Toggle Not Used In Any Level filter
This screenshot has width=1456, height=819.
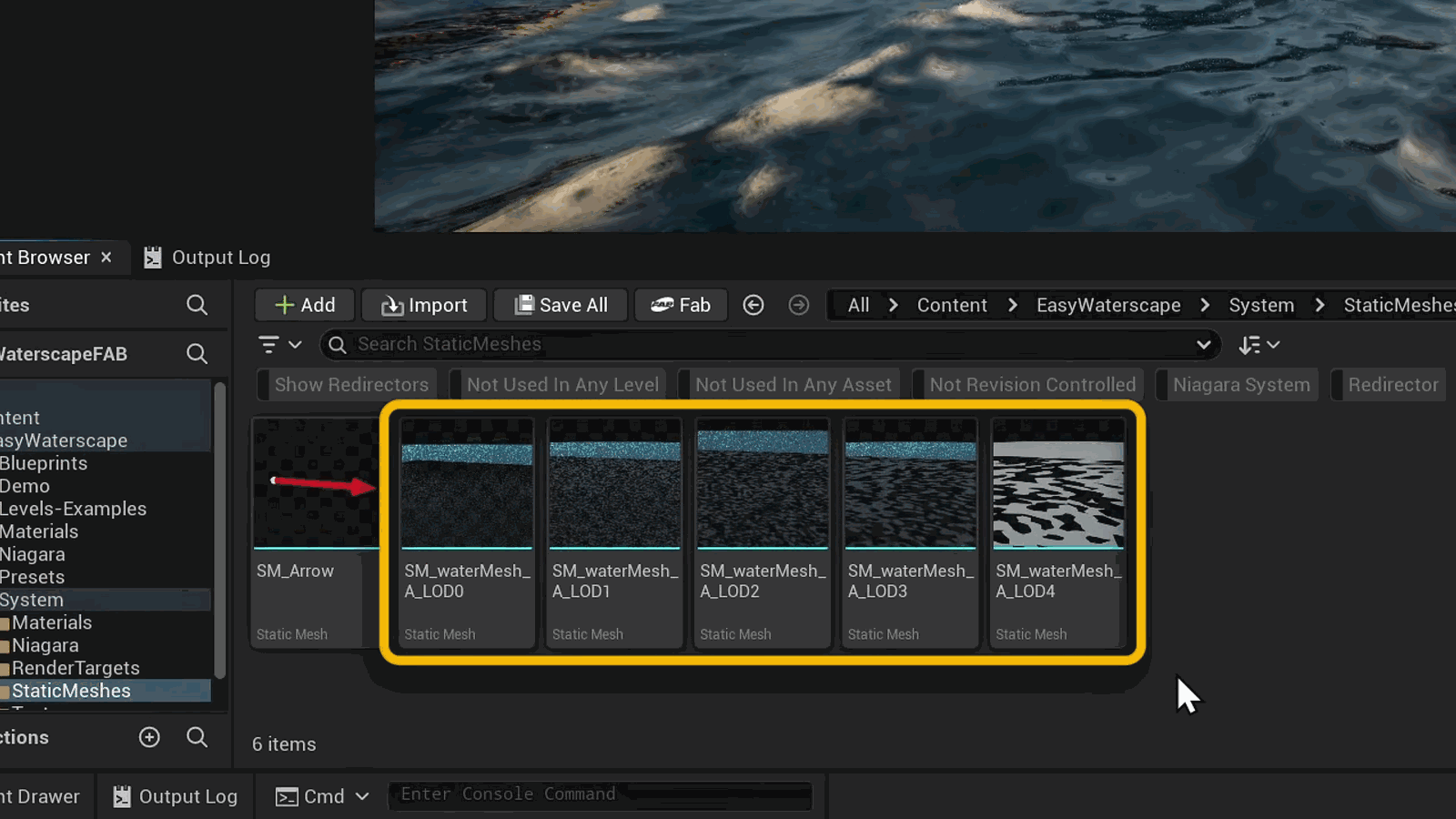558,385
